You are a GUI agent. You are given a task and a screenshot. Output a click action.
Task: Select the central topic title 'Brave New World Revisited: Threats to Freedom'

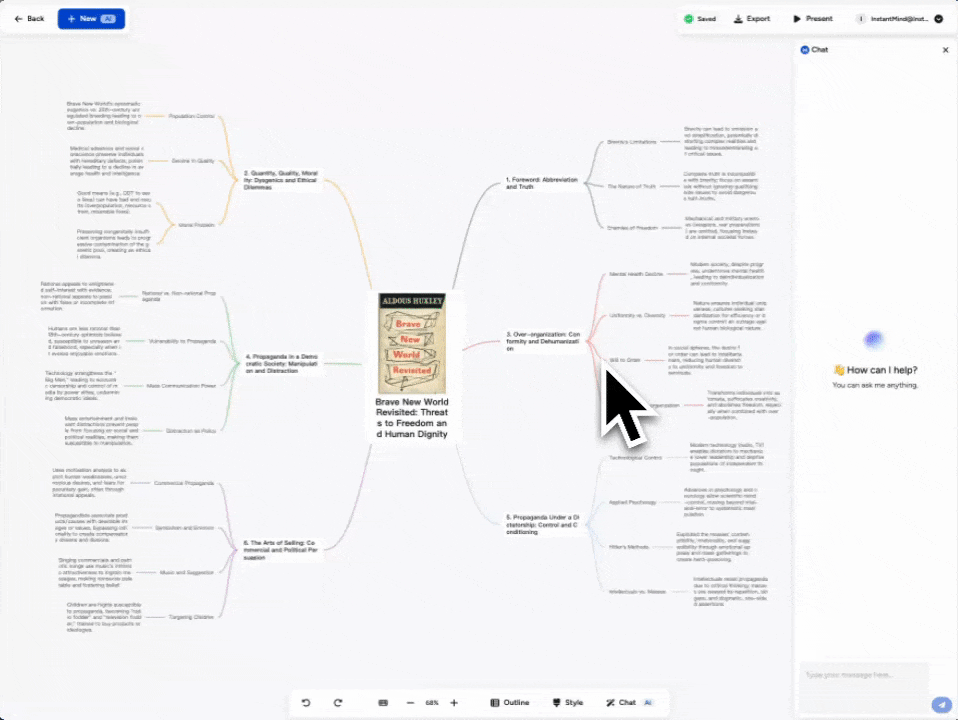[x=412, y=418]
